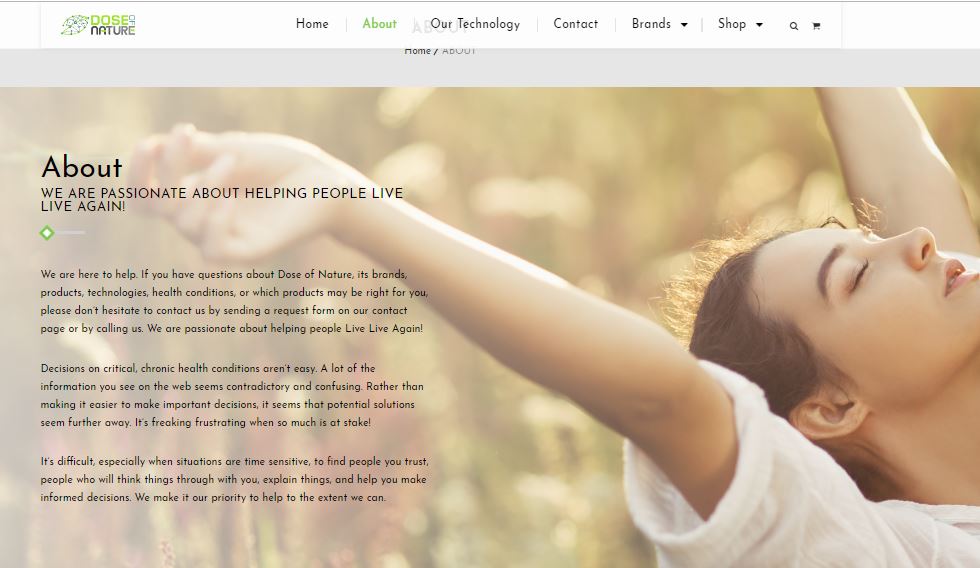Select the About navigation item
The height and width of the screenshot is (568, 980).
[379, 24]
